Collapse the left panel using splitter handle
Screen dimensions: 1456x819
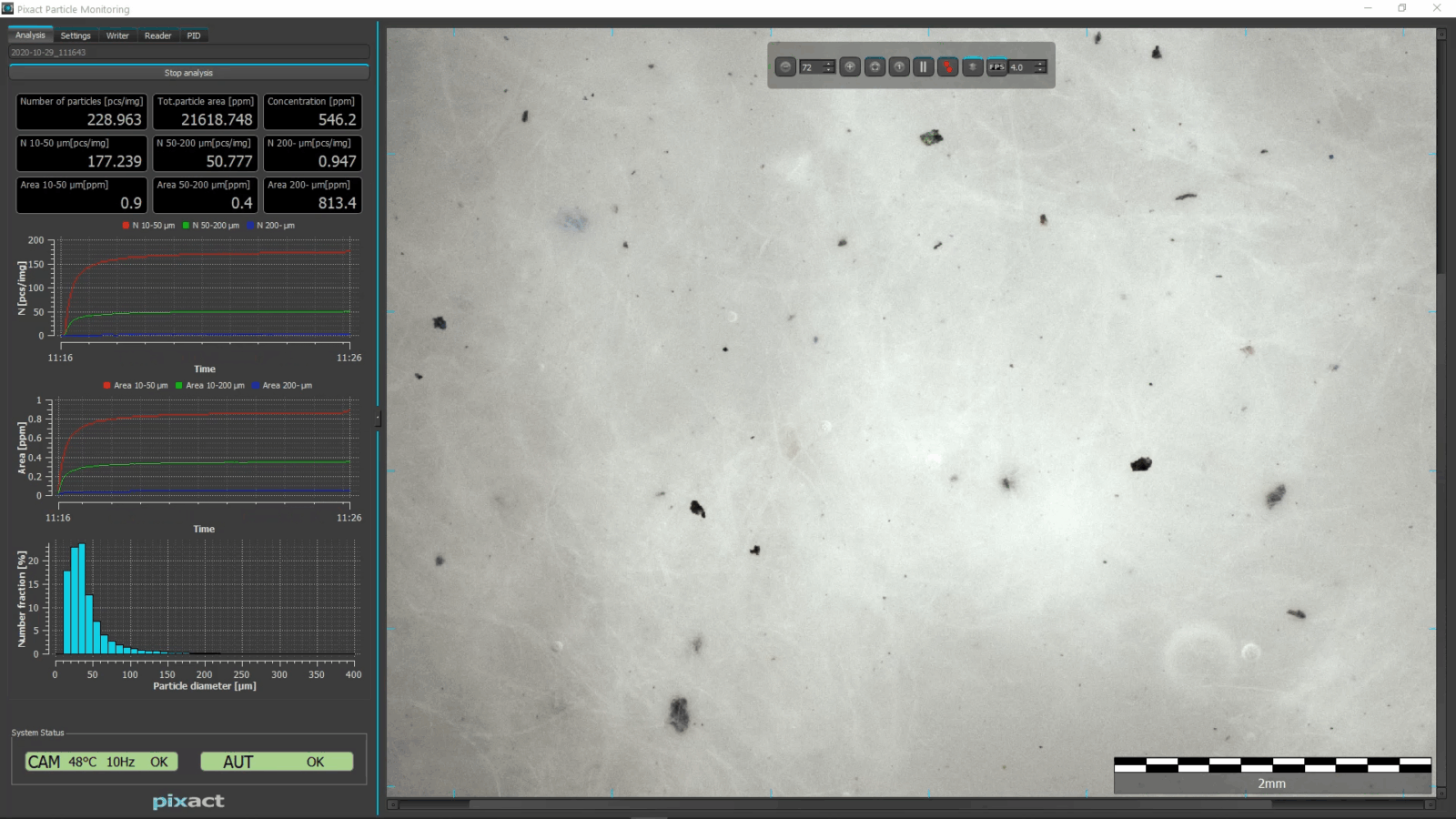[379, 419]
